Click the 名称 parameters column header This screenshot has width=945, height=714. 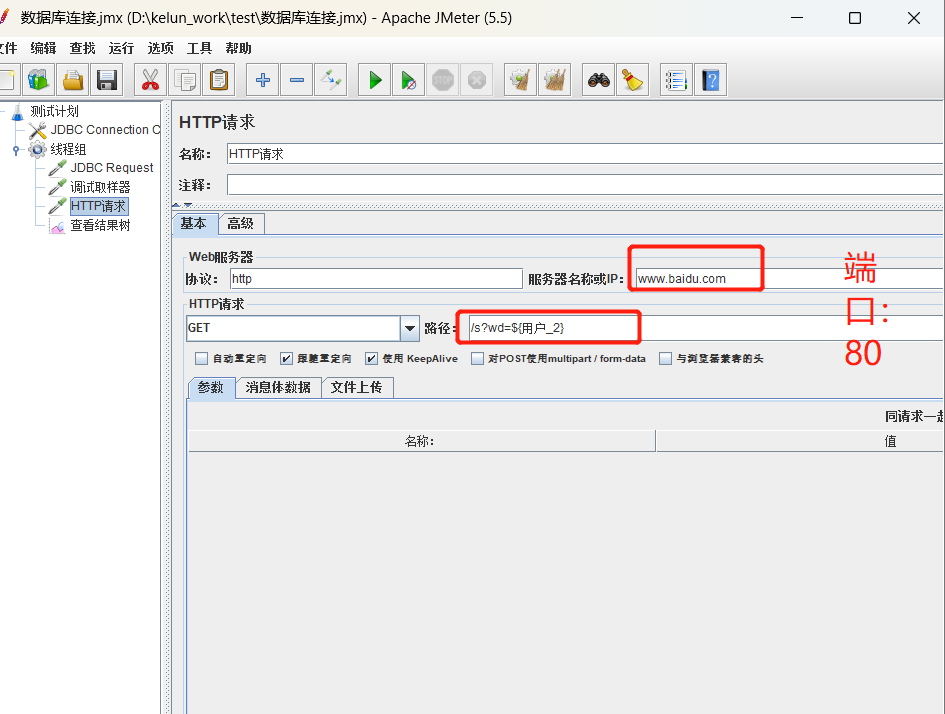pos(421,441)
